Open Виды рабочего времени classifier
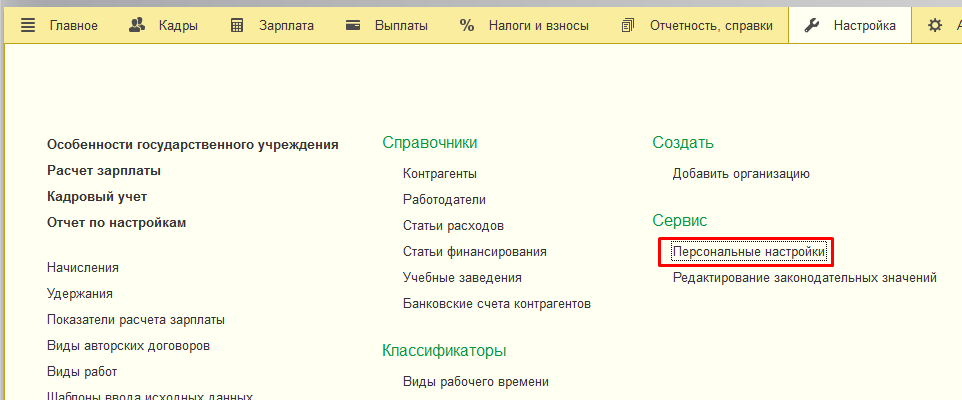The width and height of the screenshot is (962, 400). click(x=475, y=382)
